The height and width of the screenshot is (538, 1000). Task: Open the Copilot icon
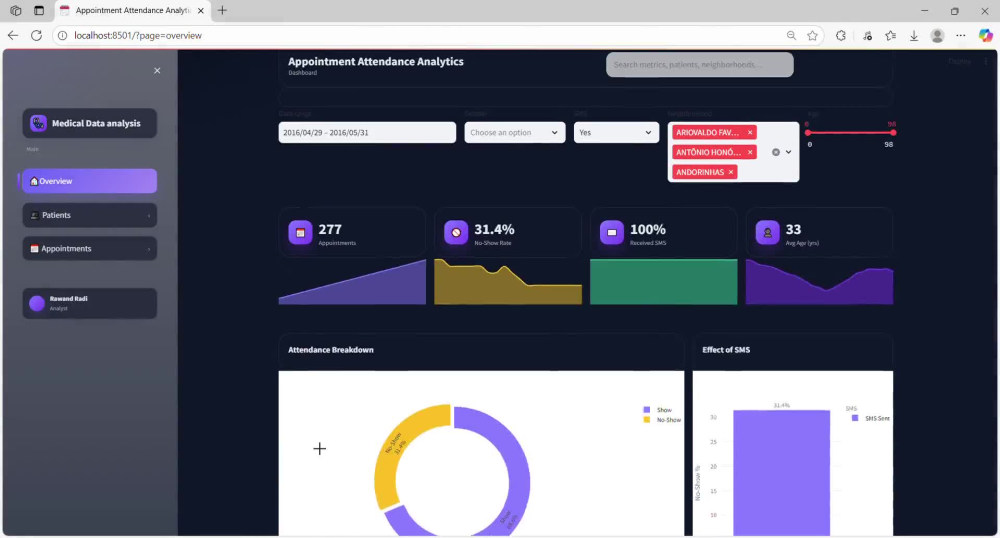point(985,36)
